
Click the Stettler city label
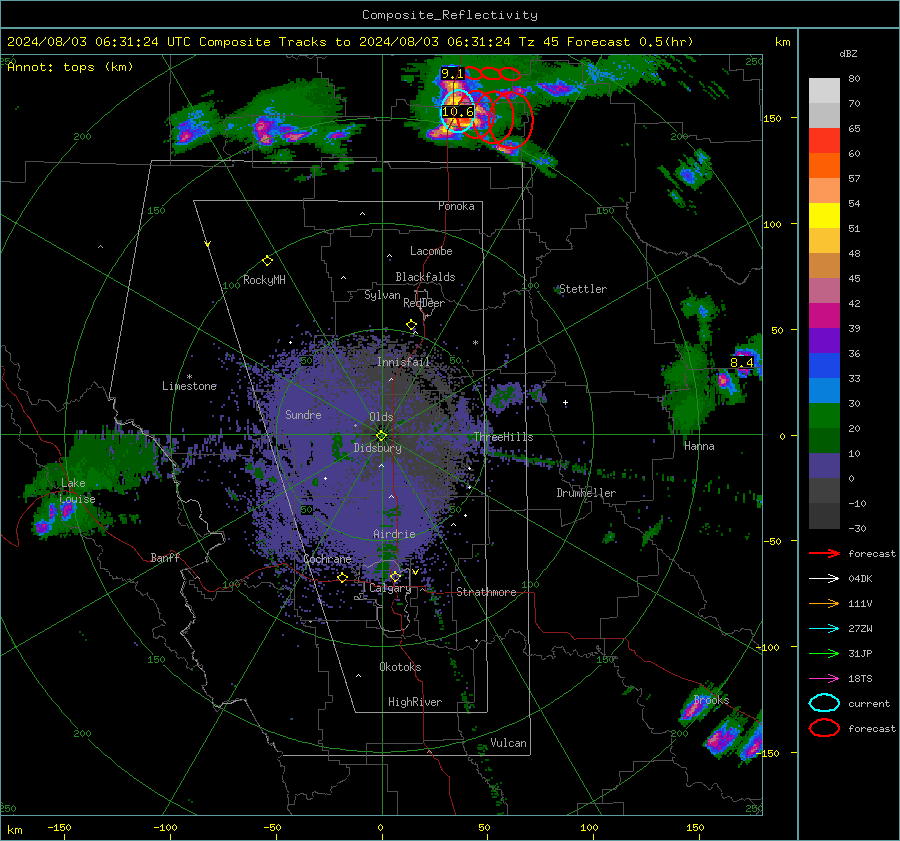(x=583, y=289)
